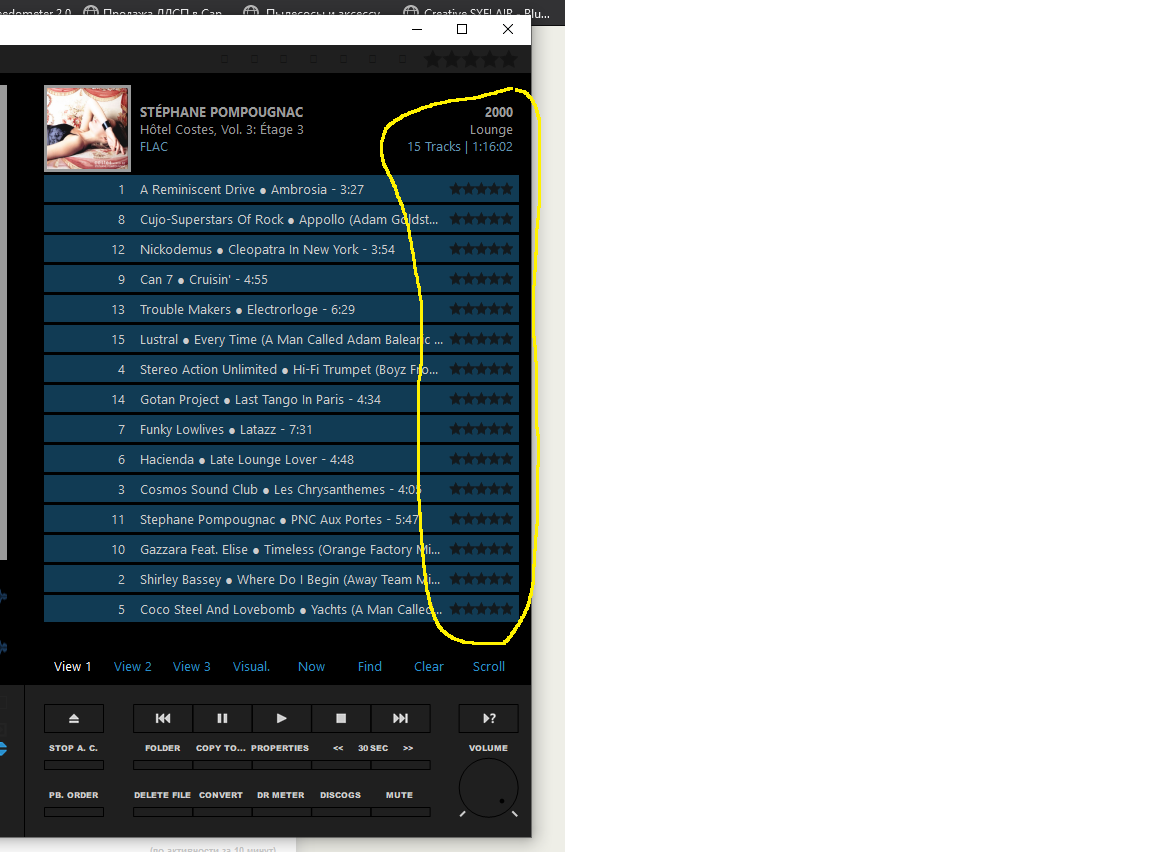1152x852 pixels.
Task: Click the "PB. ORDER" label
Action: tap(73, 795)
